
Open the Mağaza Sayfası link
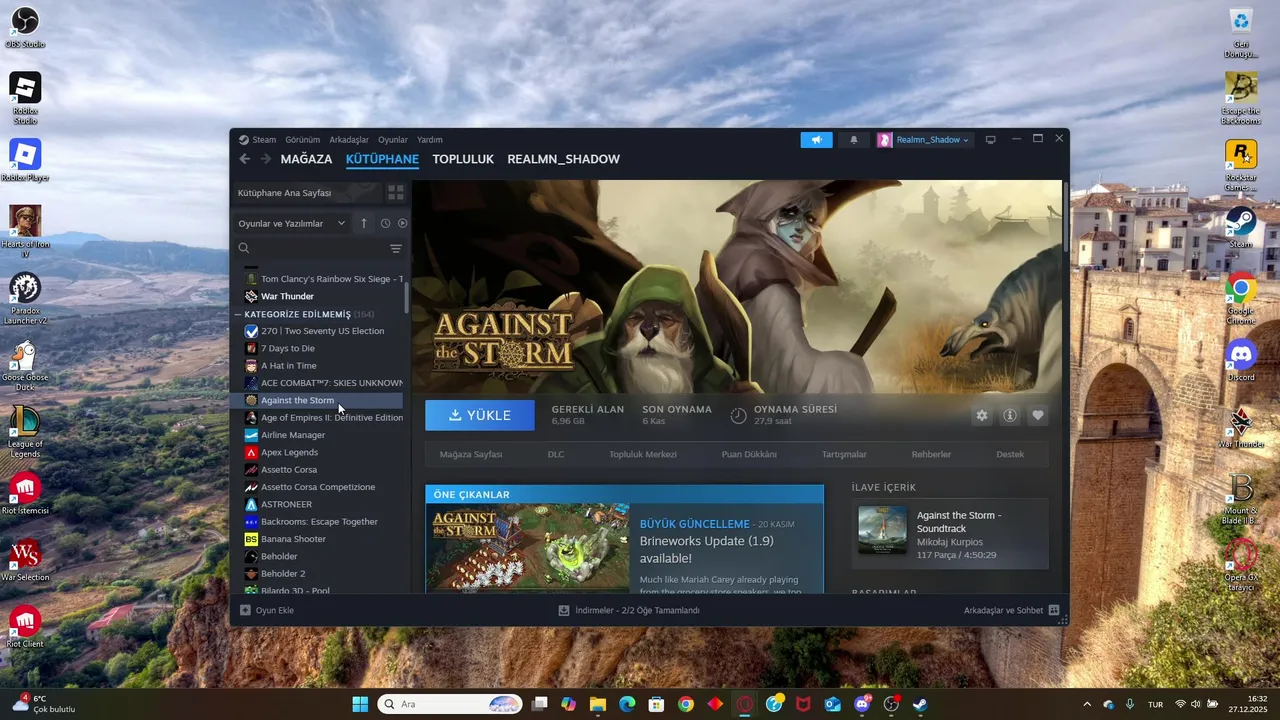pyautogui.click(x=471, y=454)
